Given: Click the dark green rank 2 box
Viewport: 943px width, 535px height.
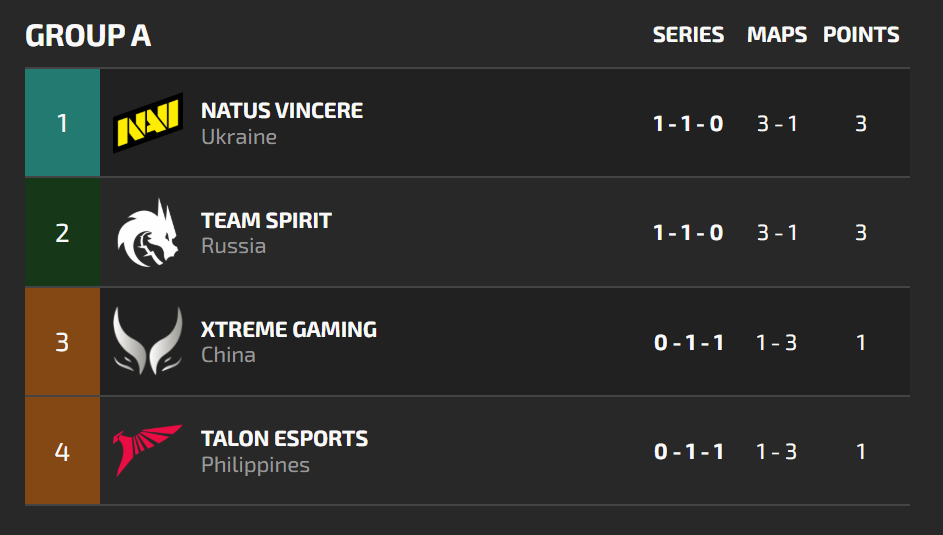Looking at the screenshot, I should point(62,233).
